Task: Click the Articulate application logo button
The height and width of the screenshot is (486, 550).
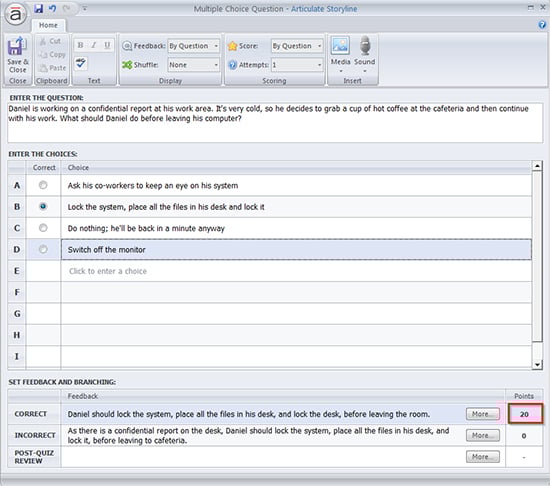Action: click(x=15, y=14)
